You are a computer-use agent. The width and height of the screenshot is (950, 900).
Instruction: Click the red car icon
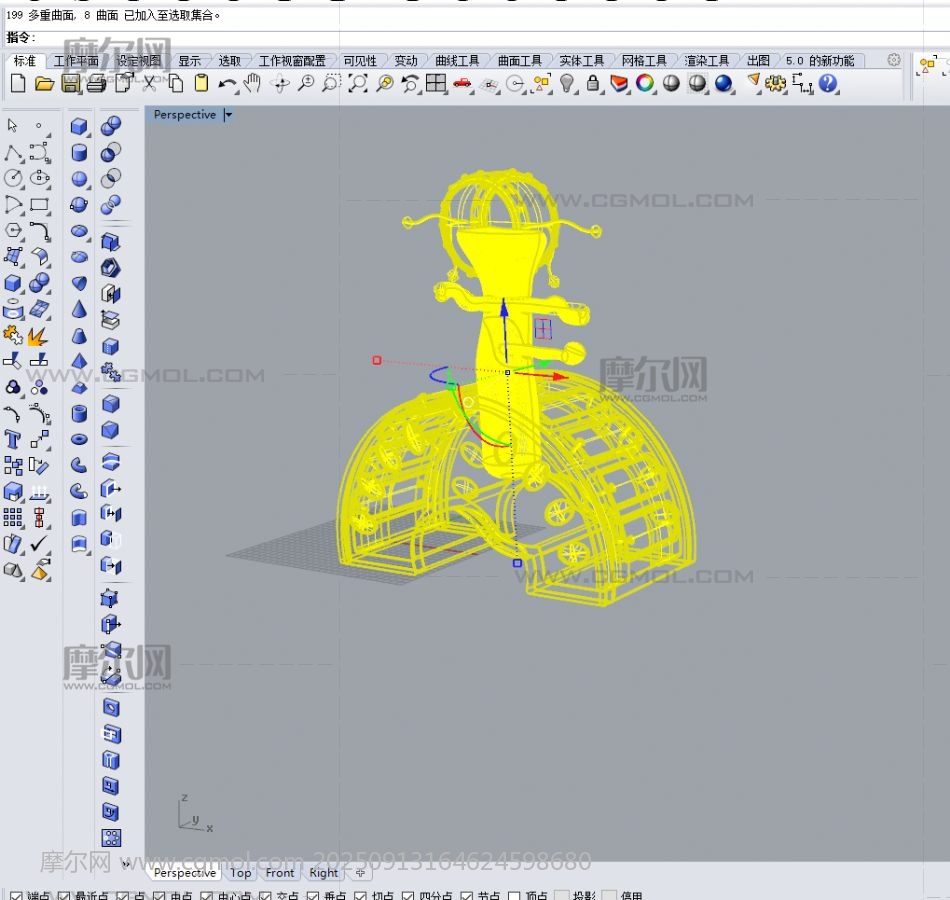462,83
